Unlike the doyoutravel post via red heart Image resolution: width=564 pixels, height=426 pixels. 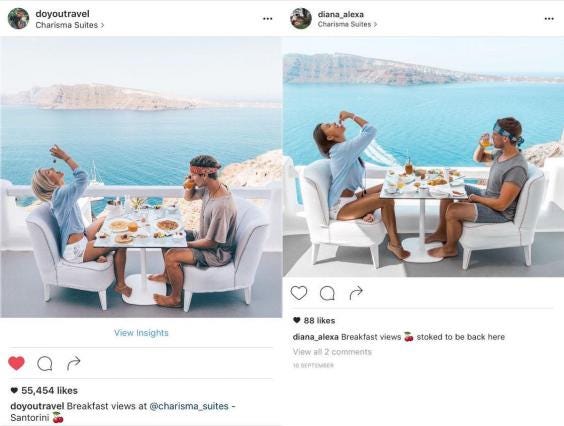point(16,363)
